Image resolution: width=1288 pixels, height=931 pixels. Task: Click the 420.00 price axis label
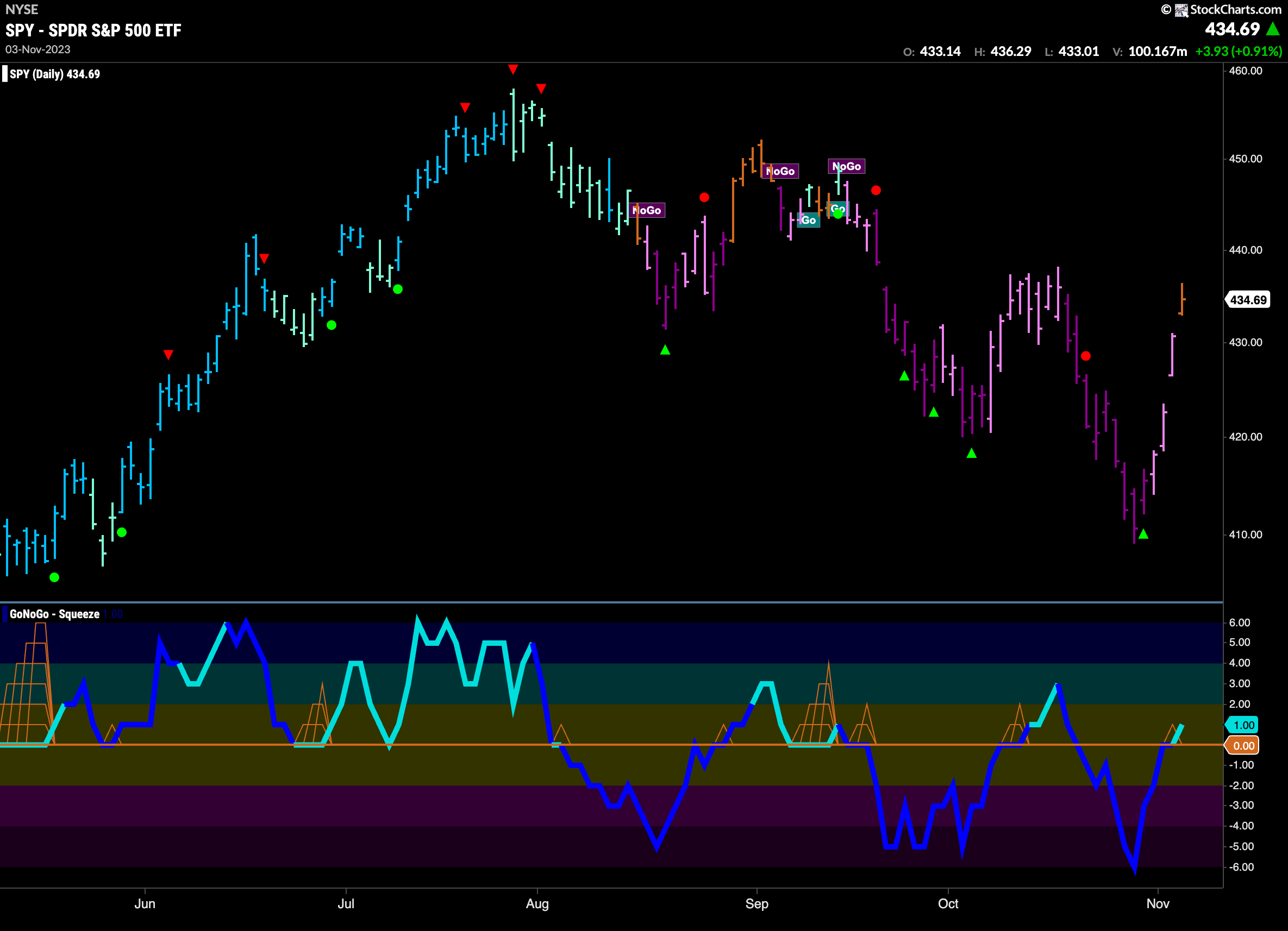pos(1246,437)
